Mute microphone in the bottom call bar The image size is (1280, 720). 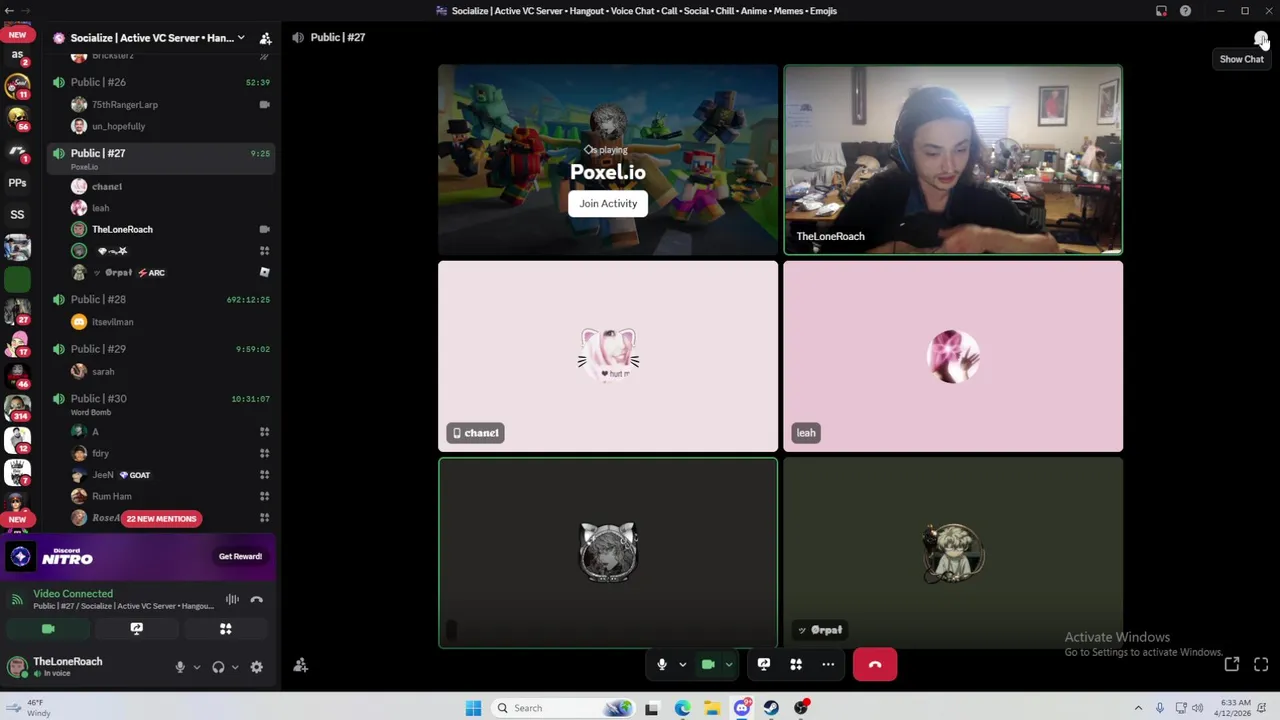click(x=662, y=664)
